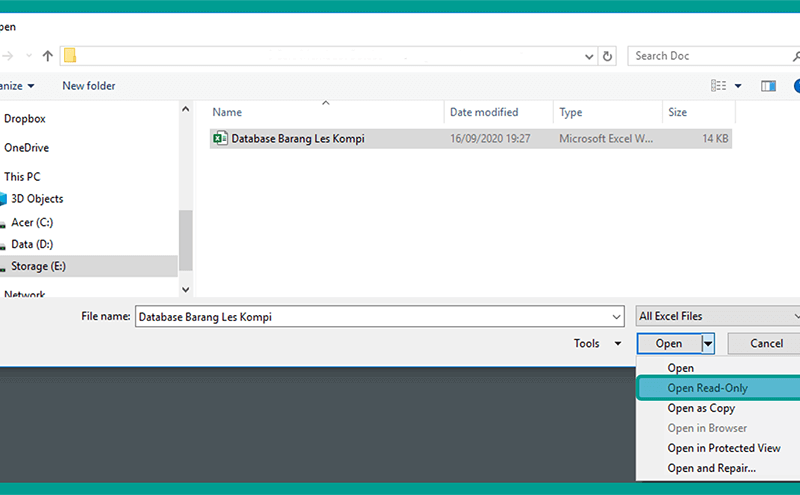Viewport: 800px width, 495px height.
Task: Click the Cancel button
Action: point(766,343)
